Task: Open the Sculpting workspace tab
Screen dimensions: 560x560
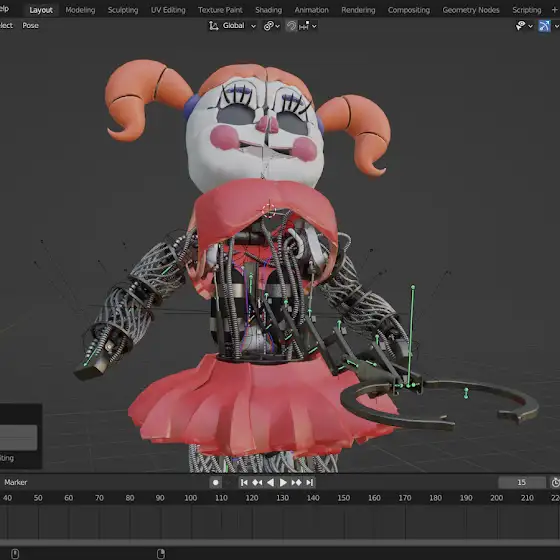Action: click(x=123, y=10)
